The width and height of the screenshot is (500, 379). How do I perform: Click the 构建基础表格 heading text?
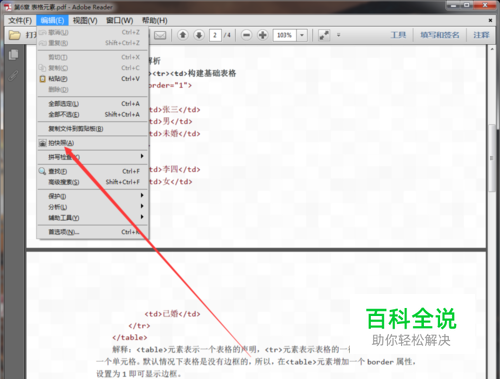coord(212,73)
